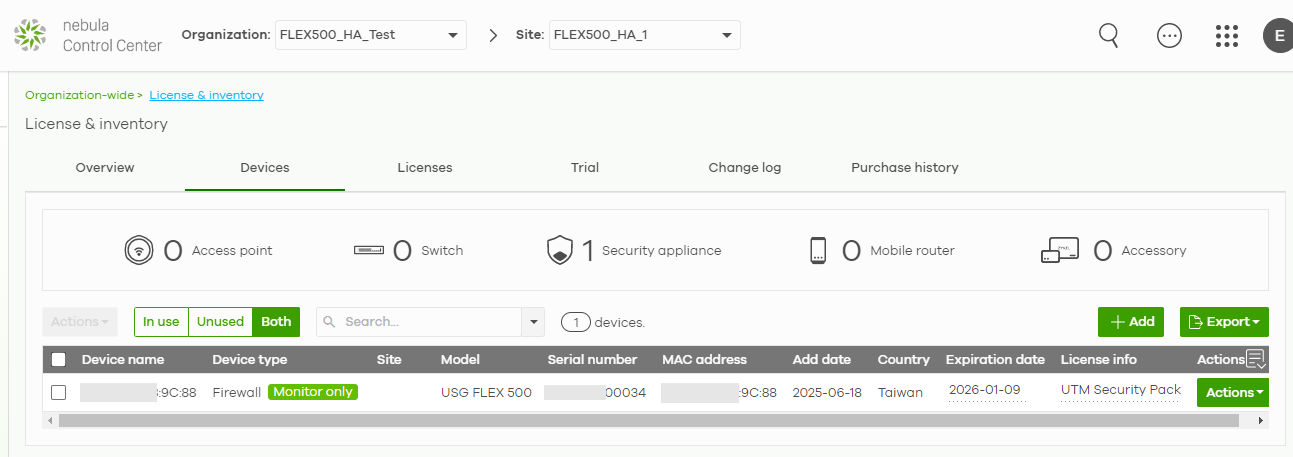Sort by Expiration date column header
This screenshot has height=457, width=1293.
point(995,359)
